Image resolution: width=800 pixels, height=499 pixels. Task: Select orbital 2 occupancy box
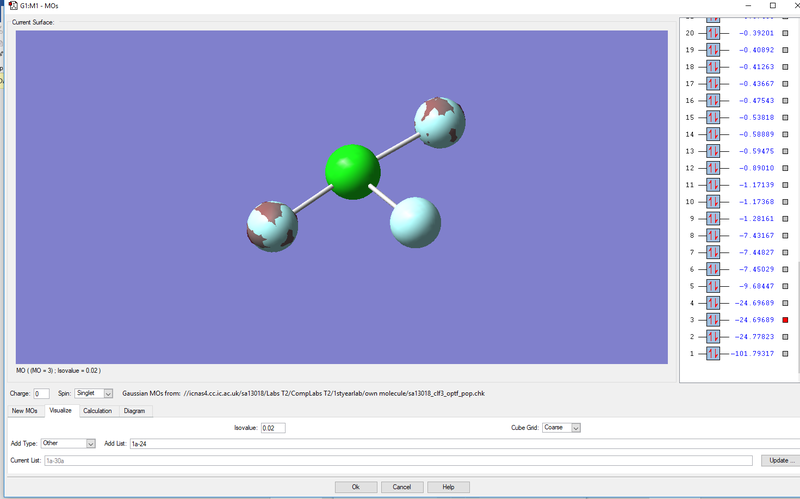[713, 337]
